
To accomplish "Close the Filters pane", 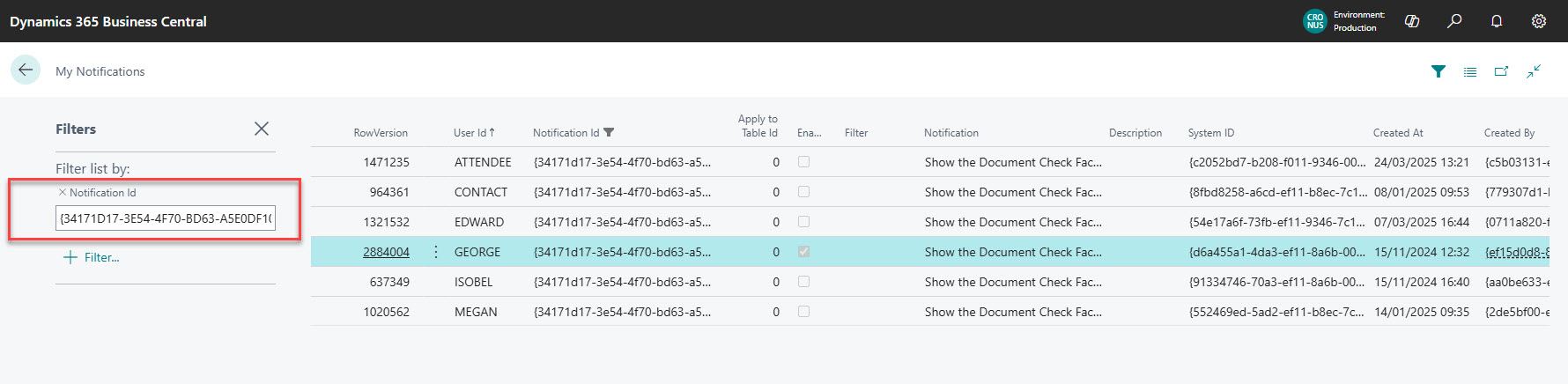I will 262,129.
